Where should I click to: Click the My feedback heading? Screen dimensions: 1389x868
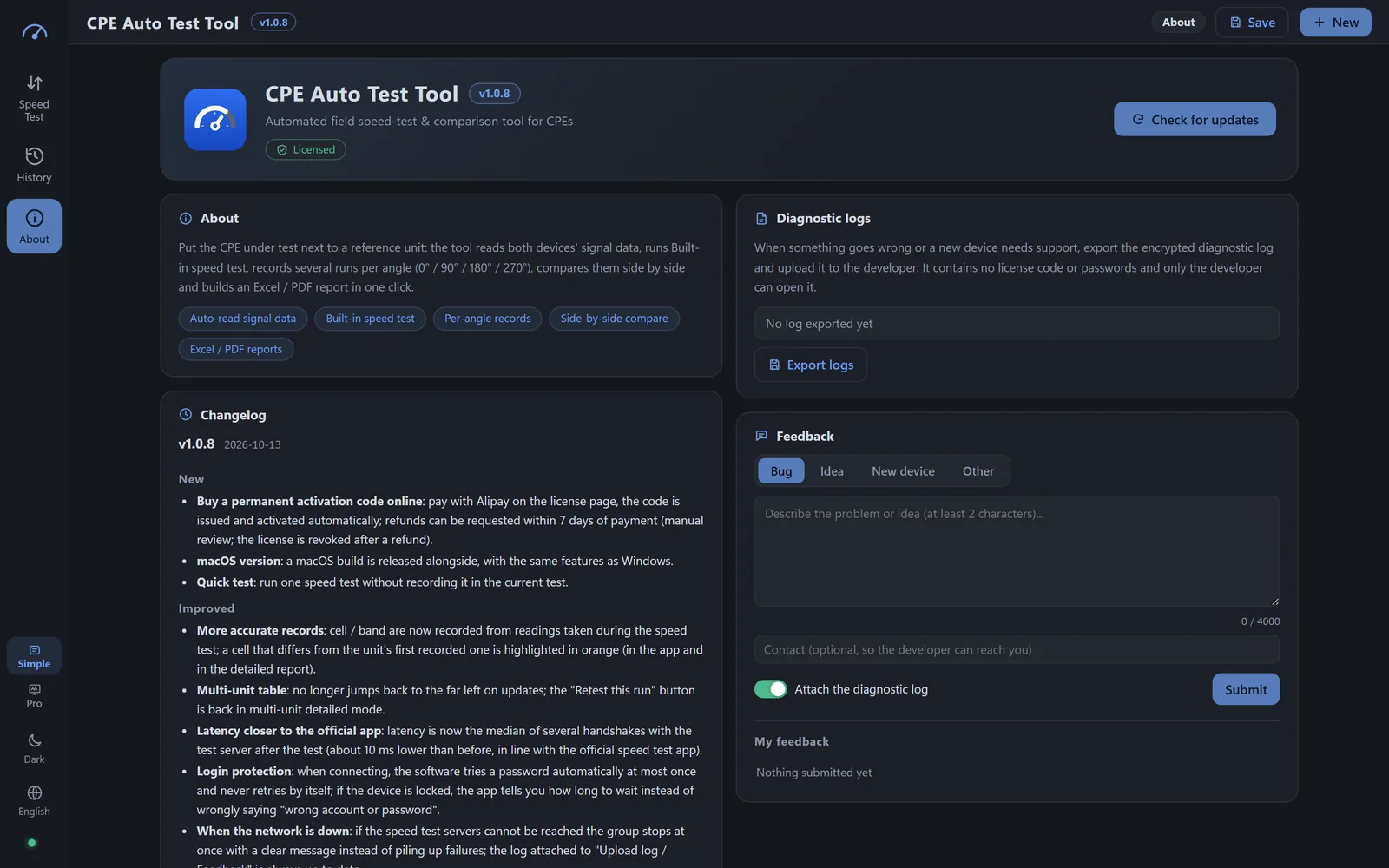click(792, 741)
